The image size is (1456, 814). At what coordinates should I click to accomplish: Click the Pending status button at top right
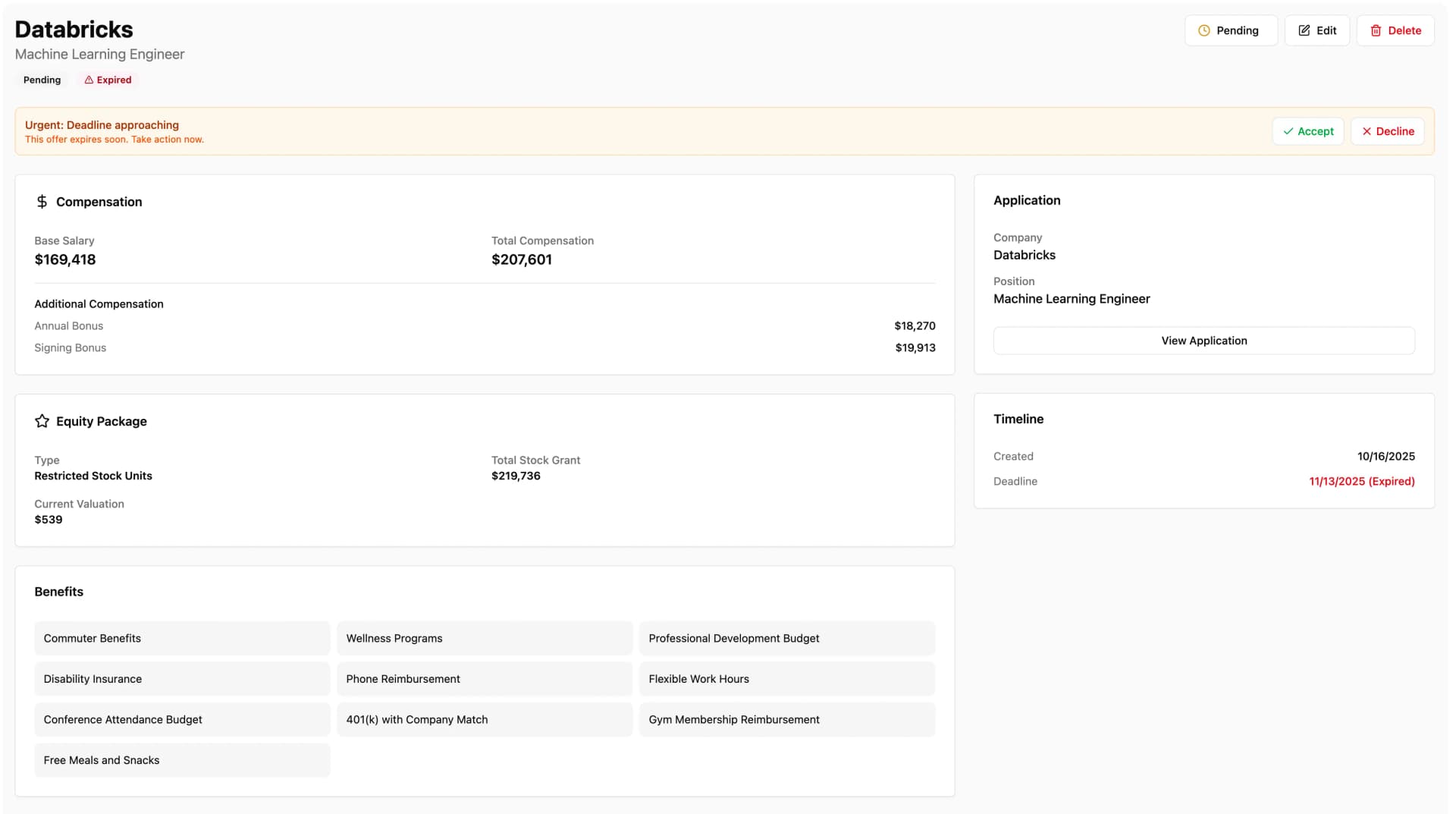[x=1231, y=30]
